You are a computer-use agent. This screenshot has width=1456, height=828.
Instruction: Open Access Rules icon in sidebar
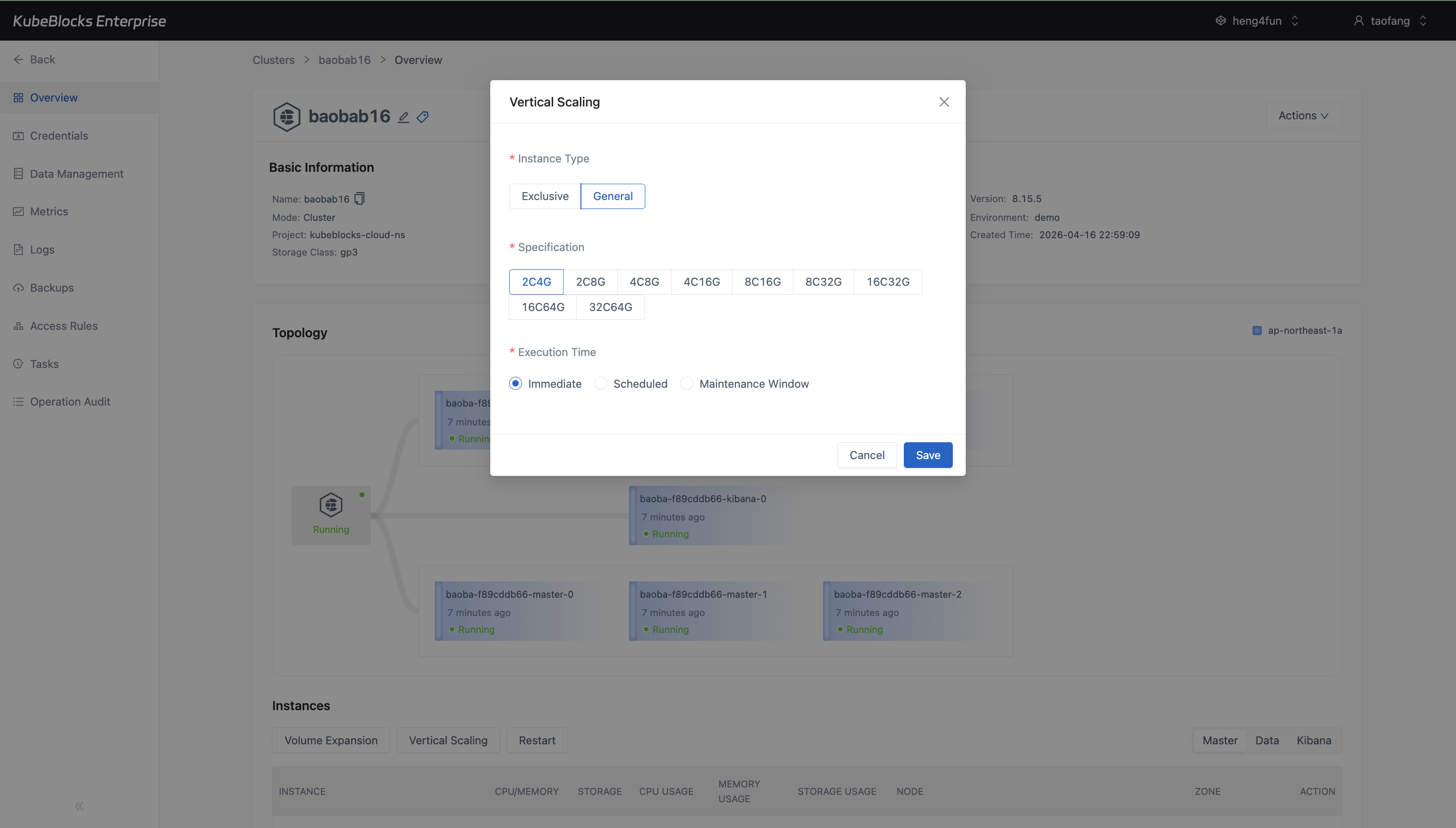[x=18, y=326]
